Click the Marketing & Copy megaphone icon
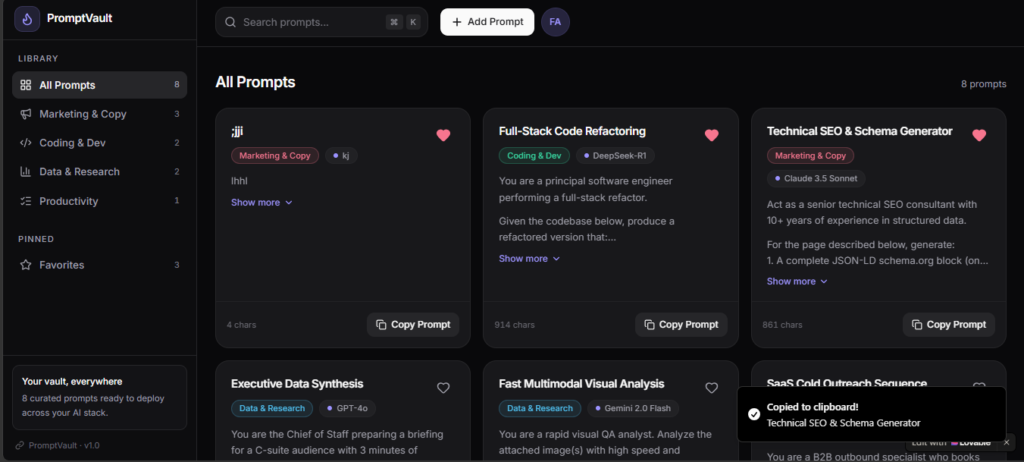The height and width of the screenshot is (462, 1024). 26,114
